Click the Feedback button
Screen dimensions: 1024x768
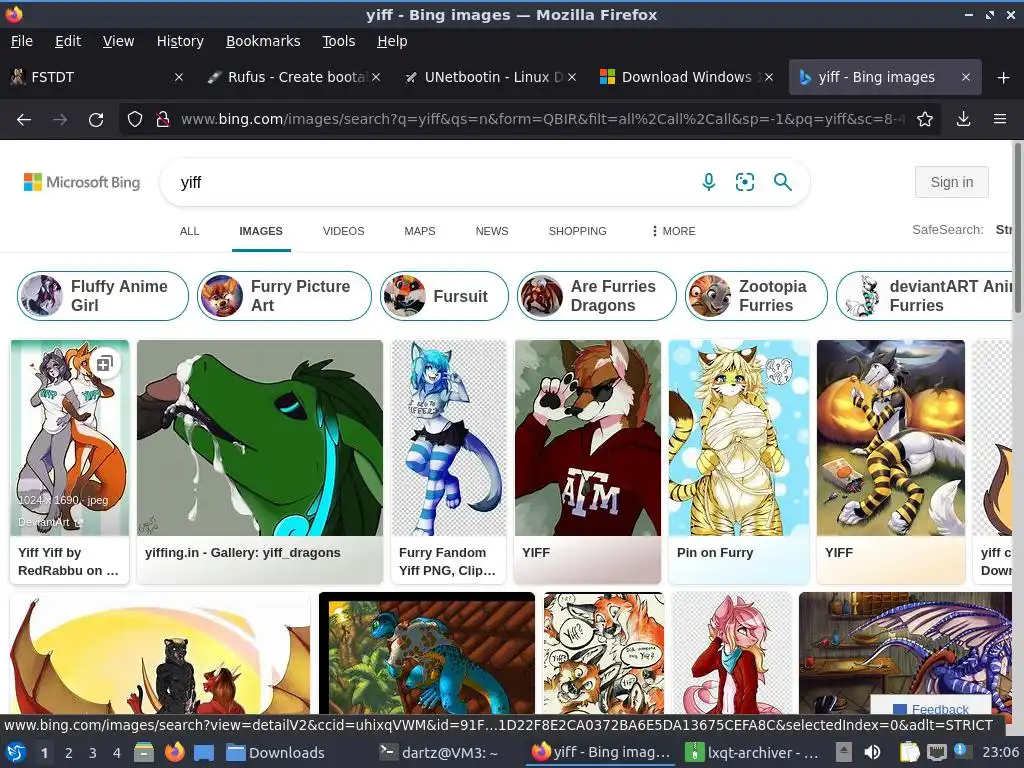[x=931, y=709]
